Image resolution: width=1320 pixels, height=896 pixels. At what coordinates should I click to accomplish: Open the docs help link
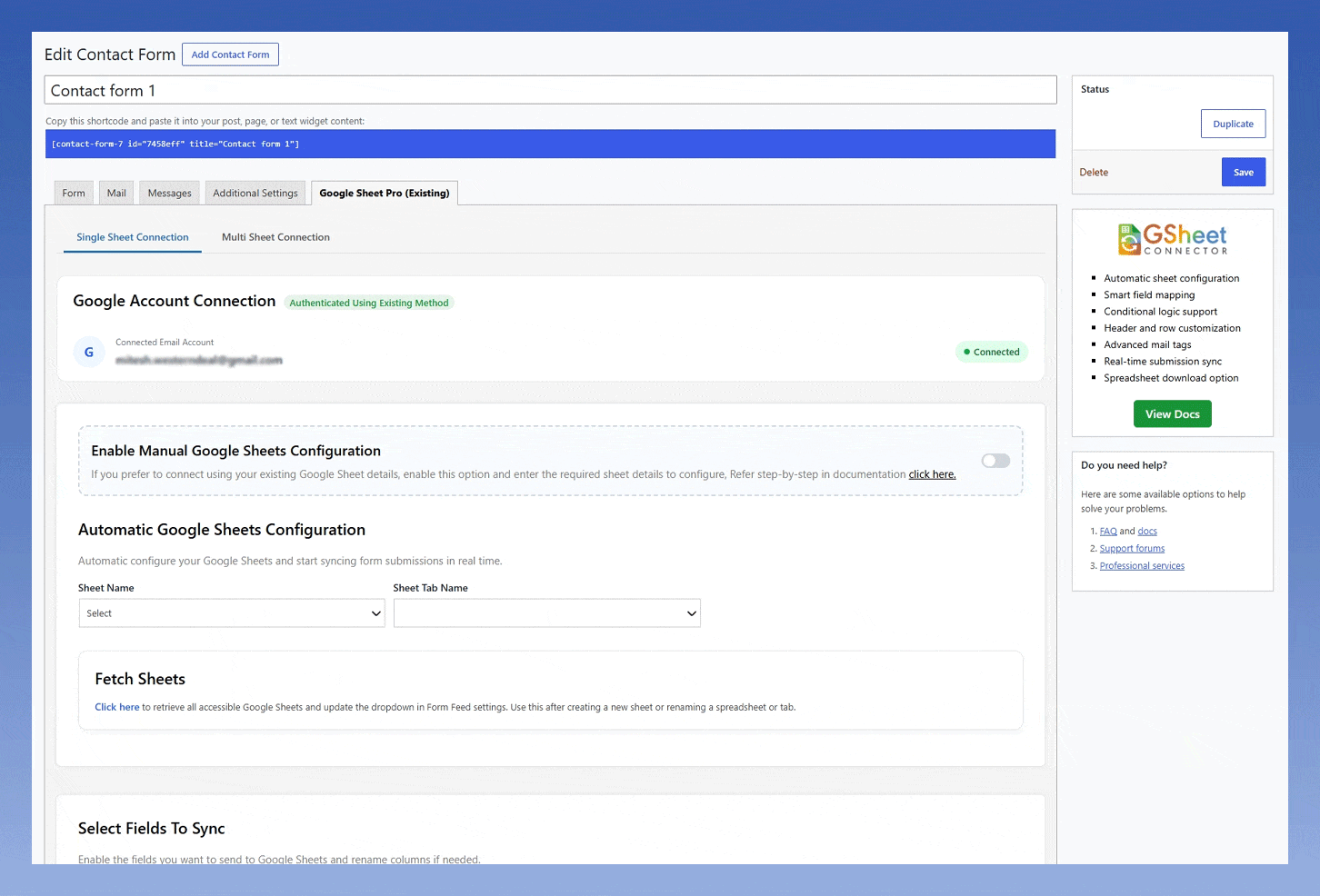click(1147, 532)
